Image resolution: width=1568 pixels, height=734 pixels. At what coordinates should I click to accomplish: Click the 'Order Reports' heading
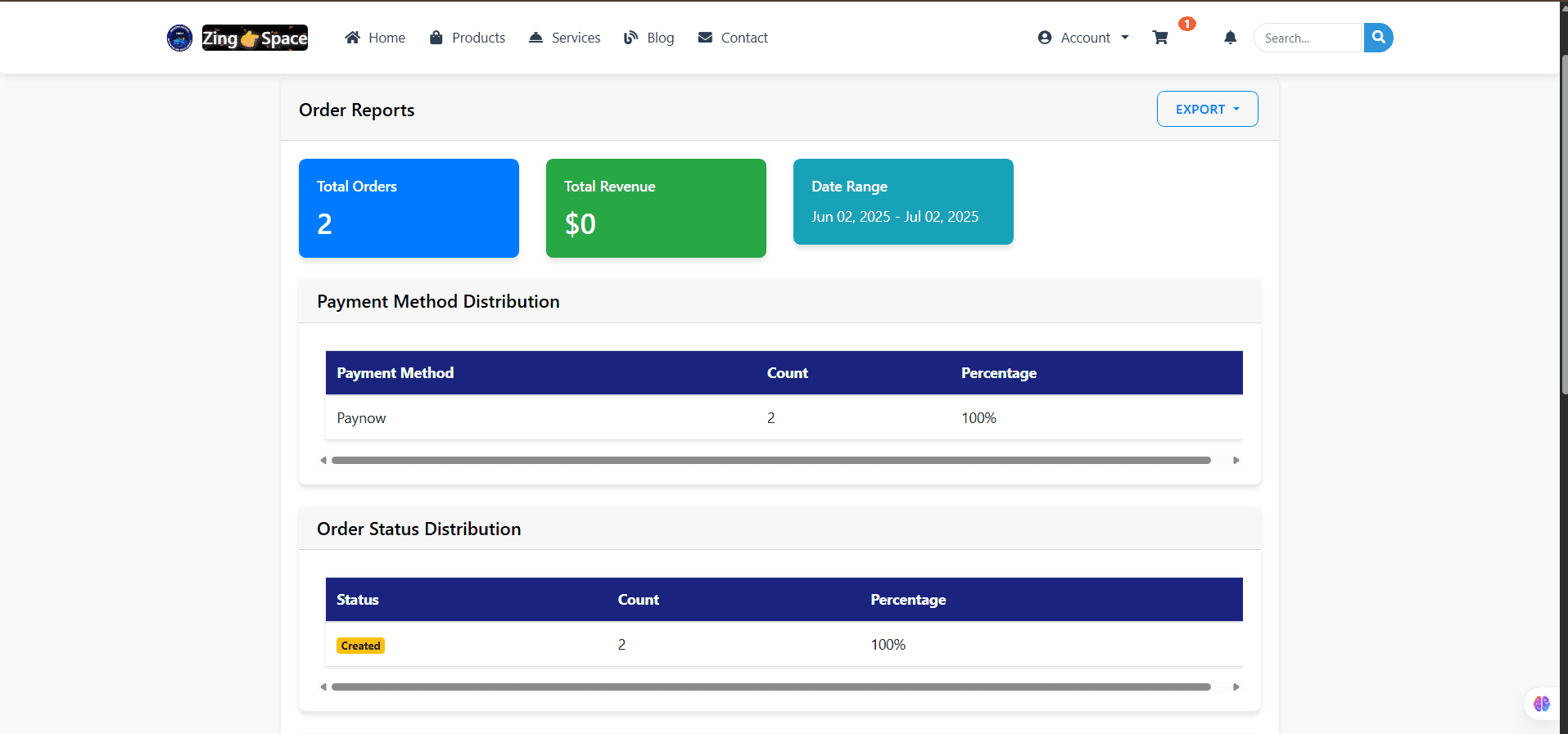[356, 110]
